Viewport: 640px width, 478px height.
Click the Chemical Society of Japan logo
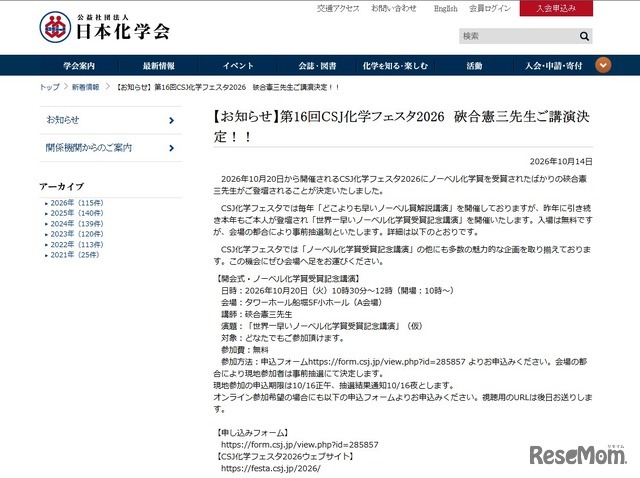pos(105,27)
